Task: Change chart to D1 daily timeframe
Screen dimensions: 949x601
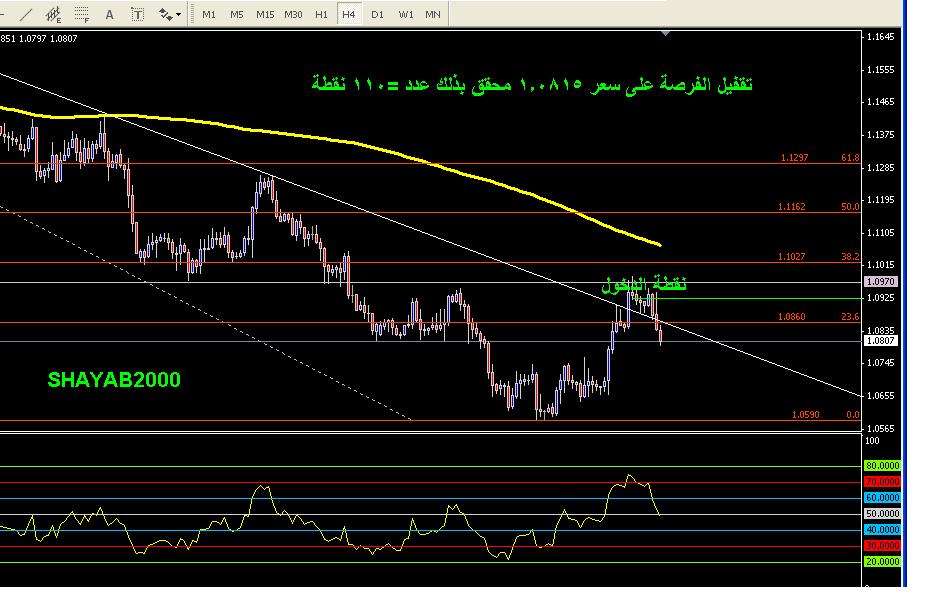Action: pos(377,14)
